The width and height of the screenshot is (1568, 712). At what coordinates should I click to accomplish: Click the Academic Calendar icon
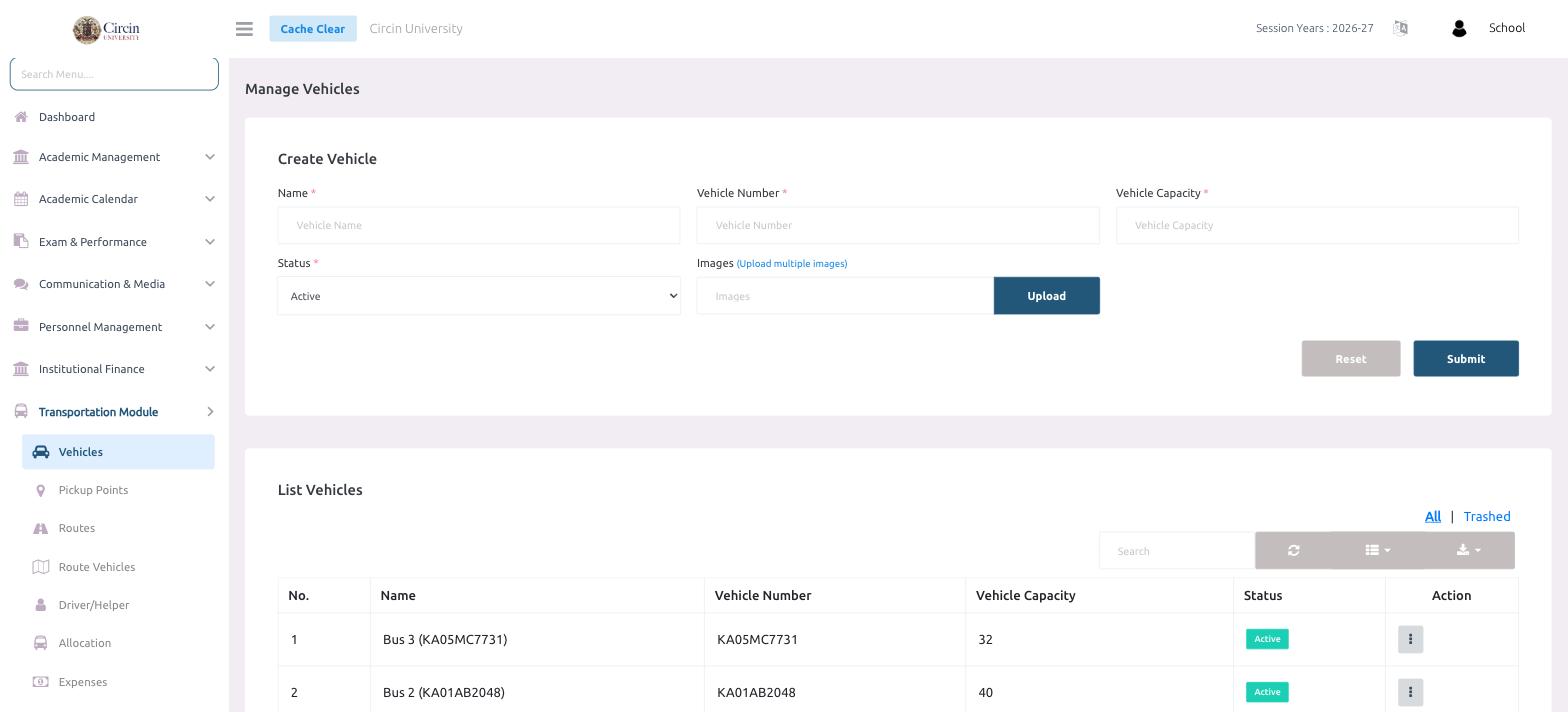[21, 199]
